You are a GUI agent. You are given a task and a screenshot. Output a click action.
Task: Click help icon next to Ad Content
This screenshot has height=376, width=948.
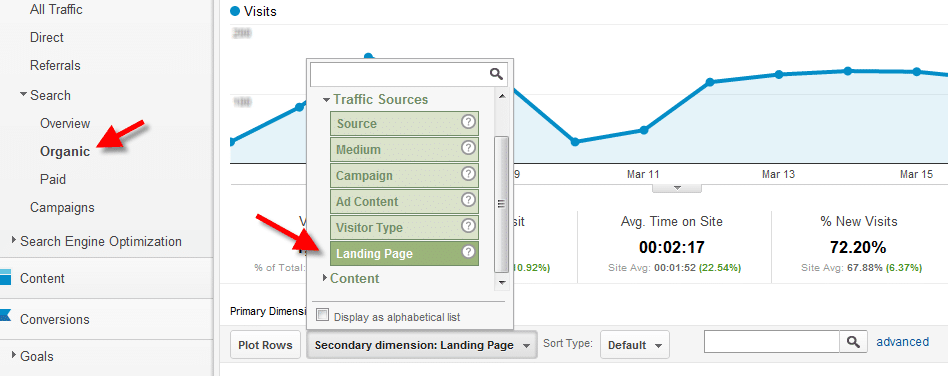point(468,200)
